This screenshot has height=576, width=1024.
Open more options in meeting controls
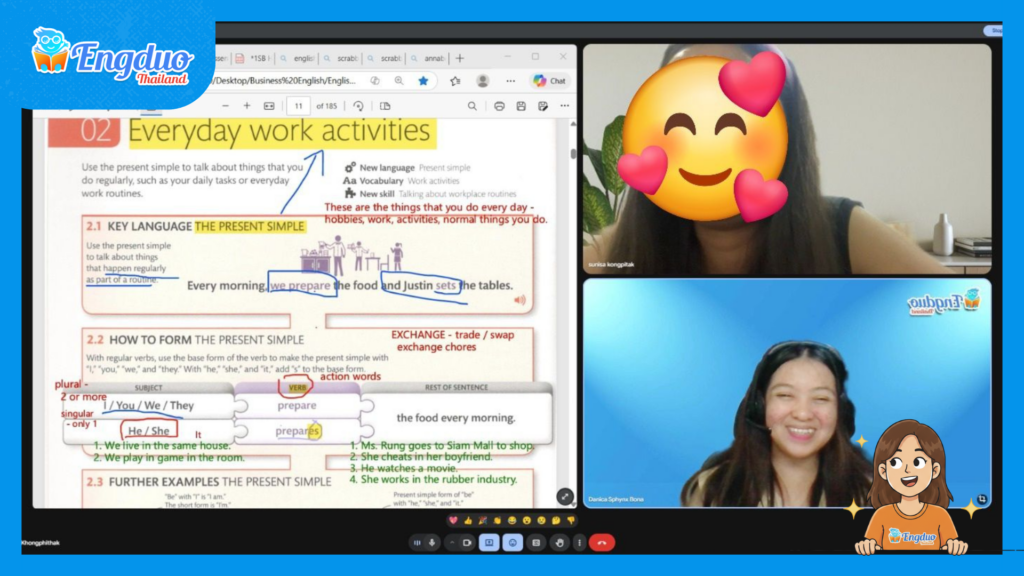579,543
